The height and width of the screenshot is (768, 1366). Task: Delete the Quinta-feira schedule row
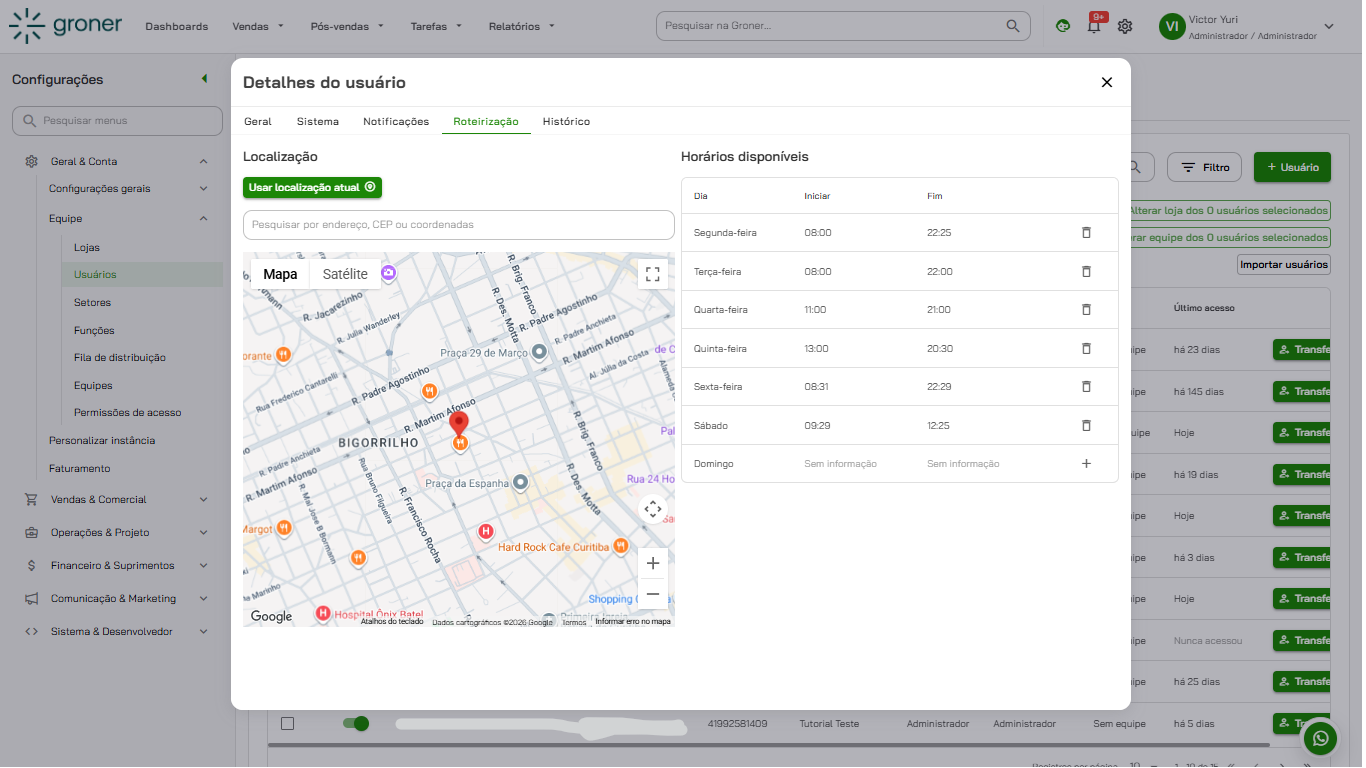click(x=1086, y=348)
